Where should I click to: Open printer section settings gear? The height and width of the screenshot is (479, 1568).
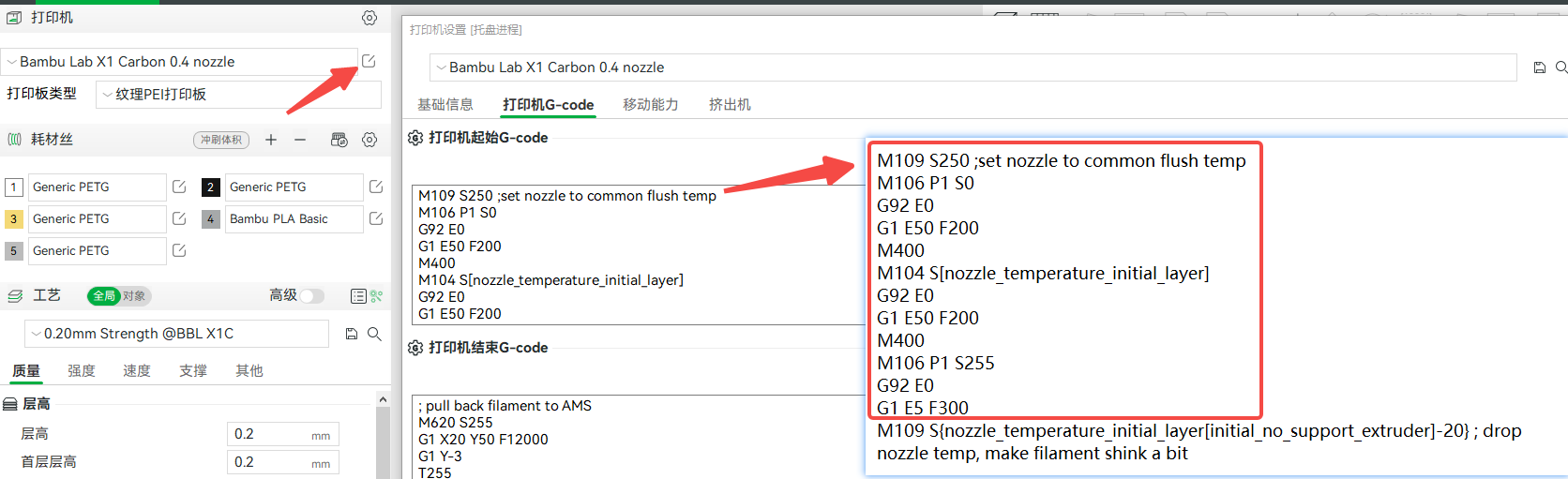click(369, 18)
